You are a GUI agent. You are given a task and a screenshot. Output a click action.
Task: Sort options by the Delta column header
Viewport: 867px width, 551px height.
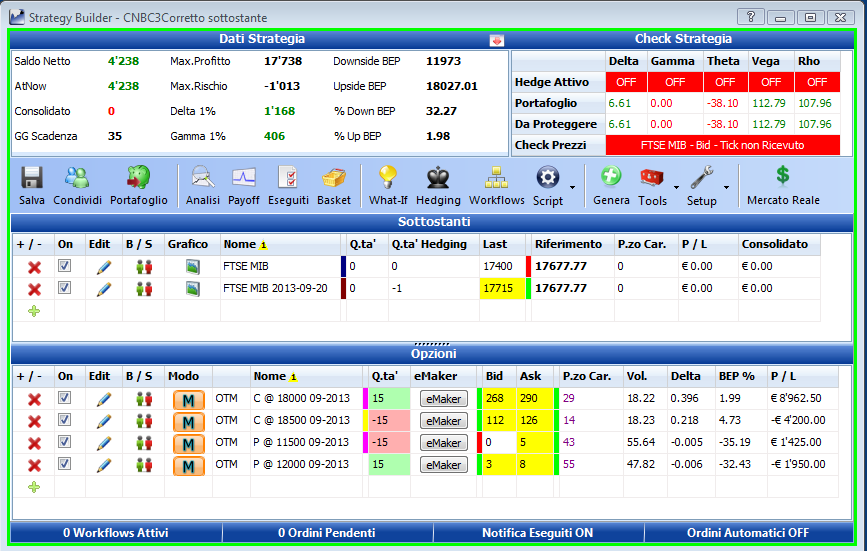coord(686,376)
